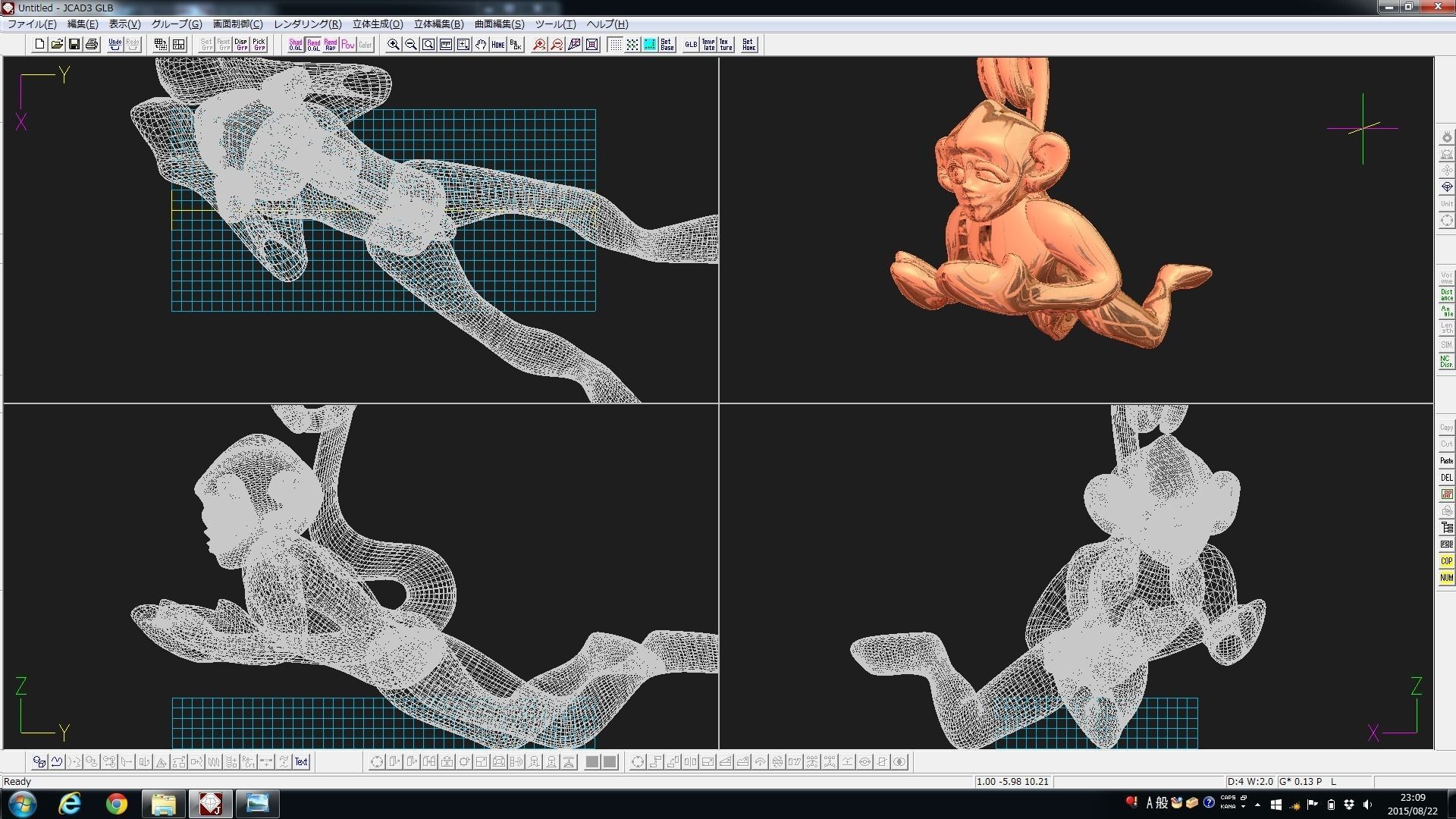Image resolution: width=1456 pixels, height=819 pixels.
Task: Select the pan hand tool
Action: [481, 45]
